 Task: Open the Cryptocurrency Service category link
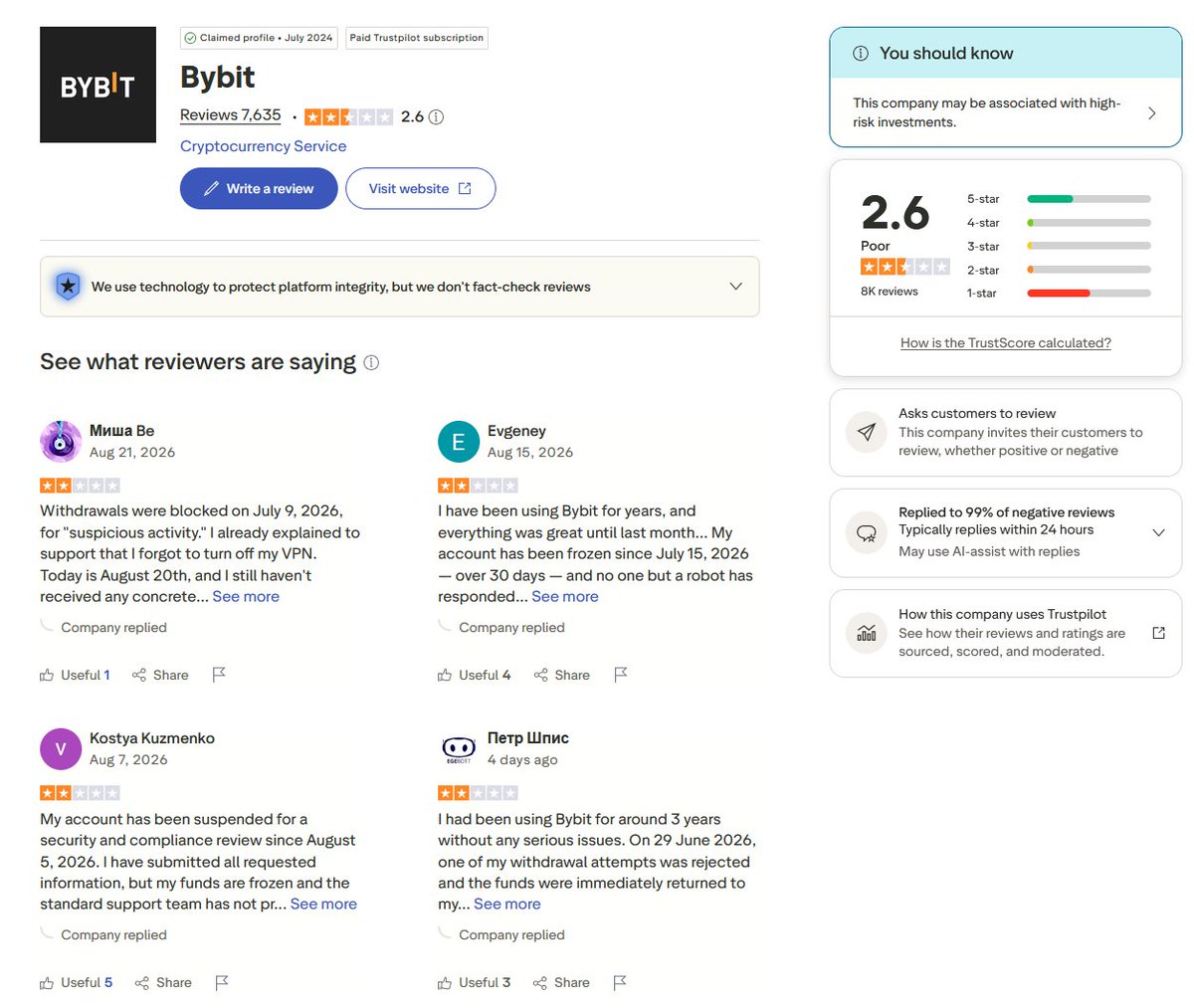click(264, 146)
